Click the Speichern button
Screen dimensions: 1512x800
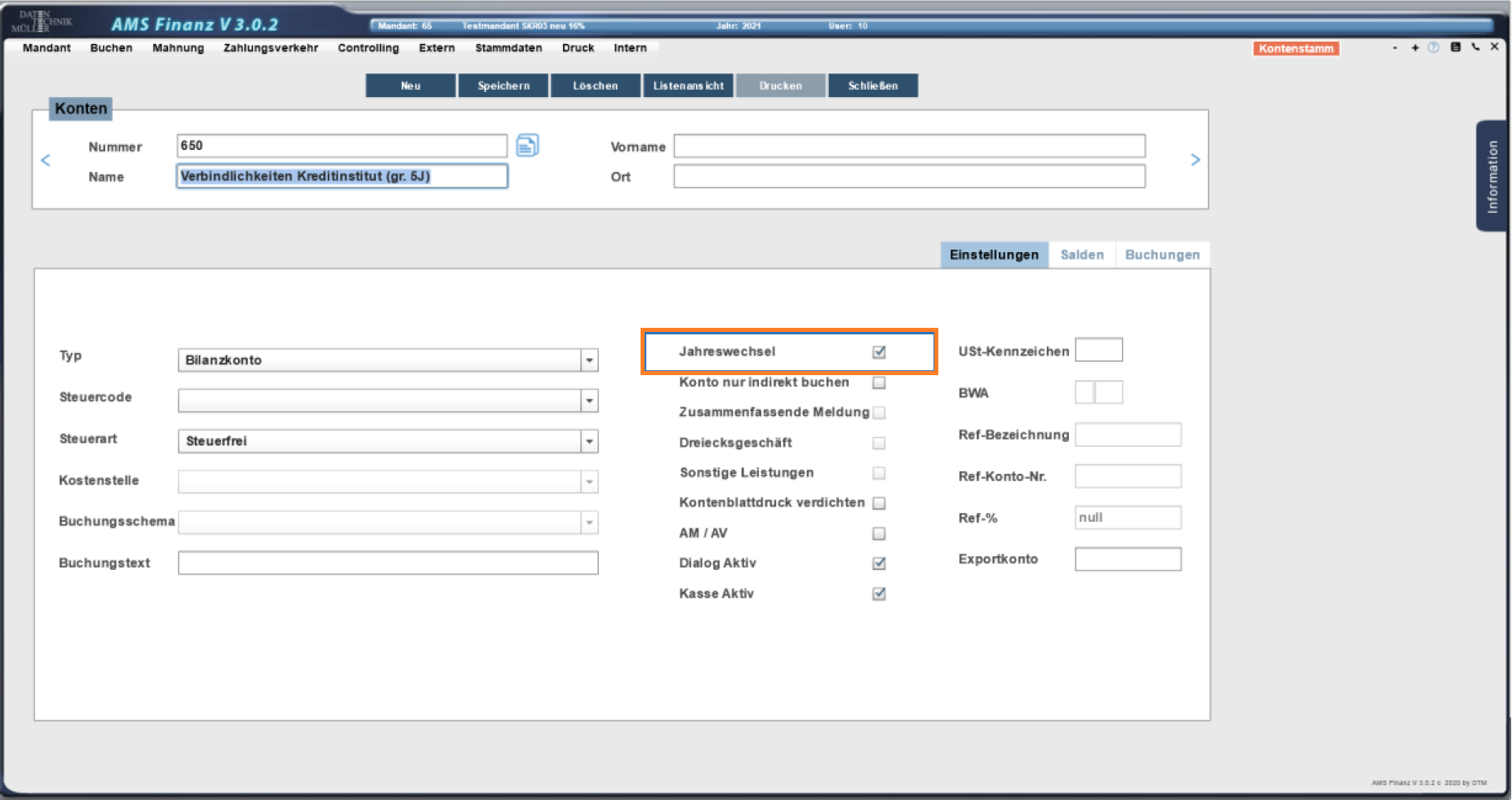tap(503, 86)
